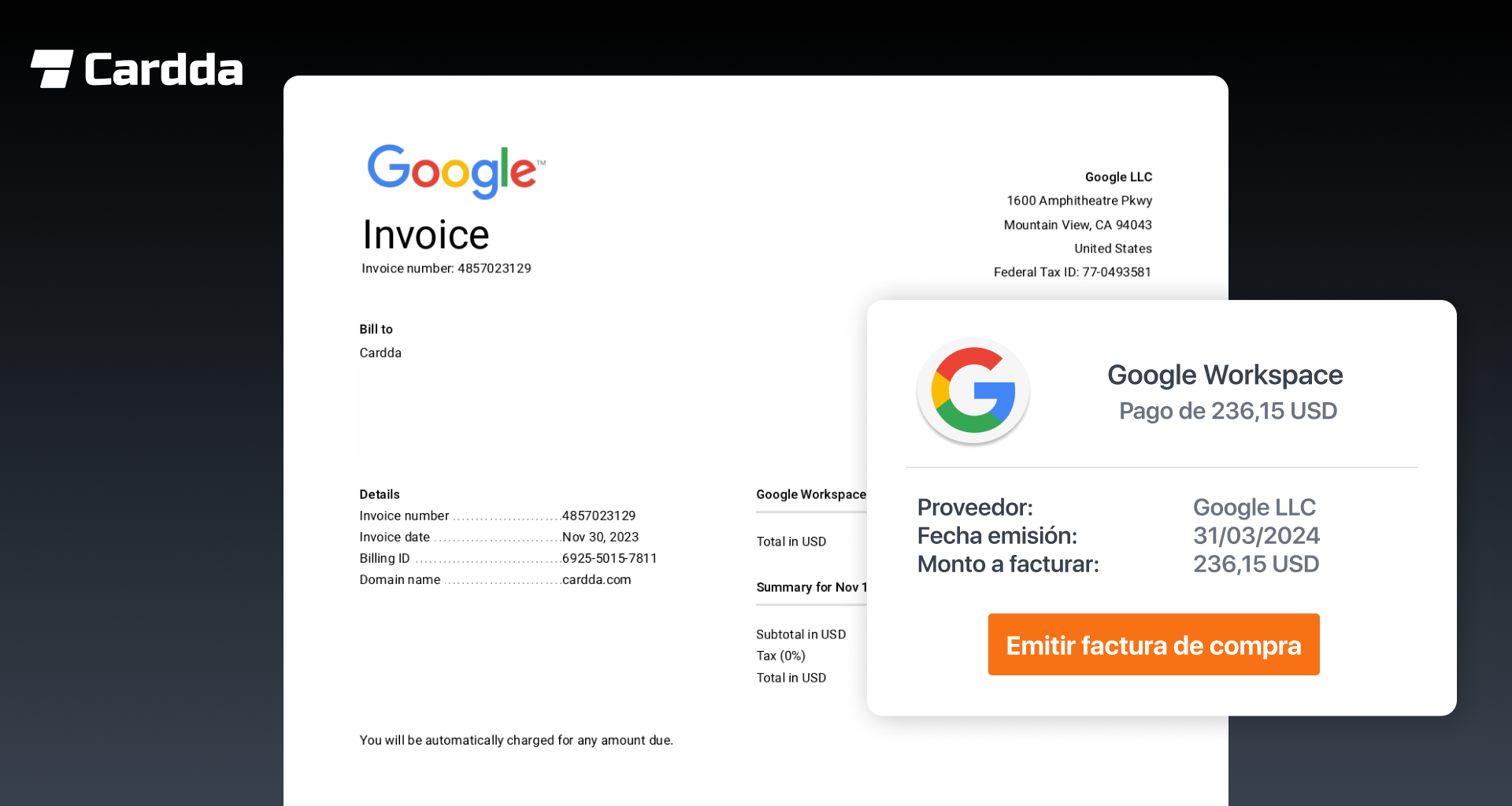Viewport: 1512px width, 806px height.
Task: Click the round Google G icon
Action: click(x=973, y=390)
